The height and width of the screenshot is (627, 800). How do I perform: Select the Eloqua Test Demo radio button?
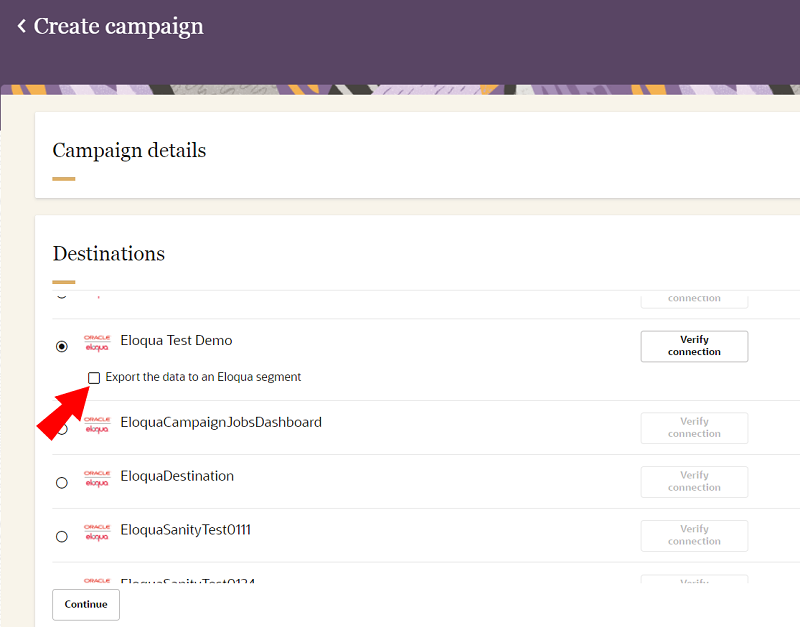pos(62,346)
